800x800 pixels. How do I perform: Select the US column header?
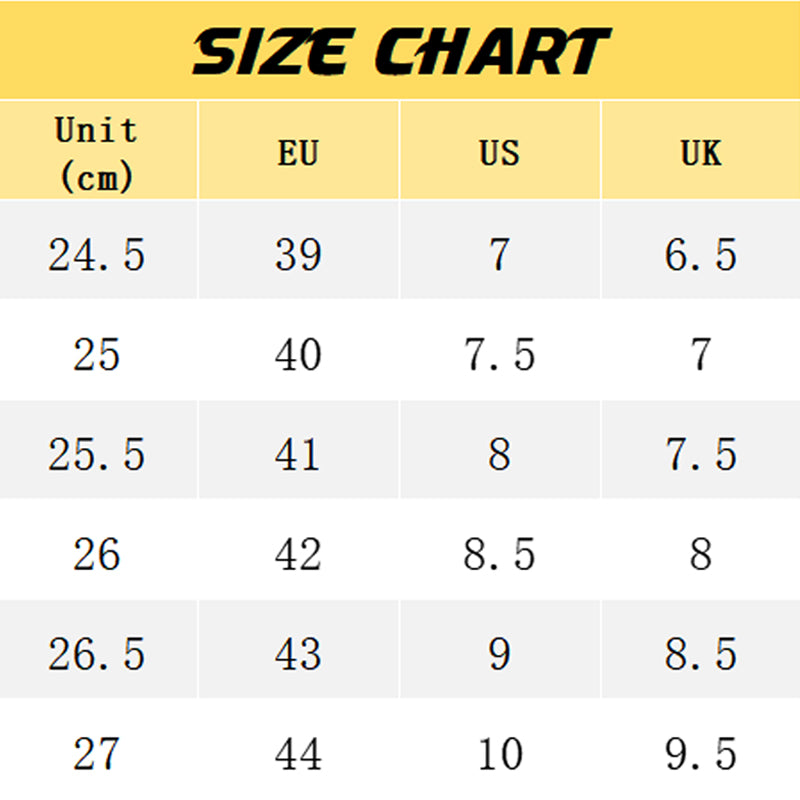click(x=500, y=150)
